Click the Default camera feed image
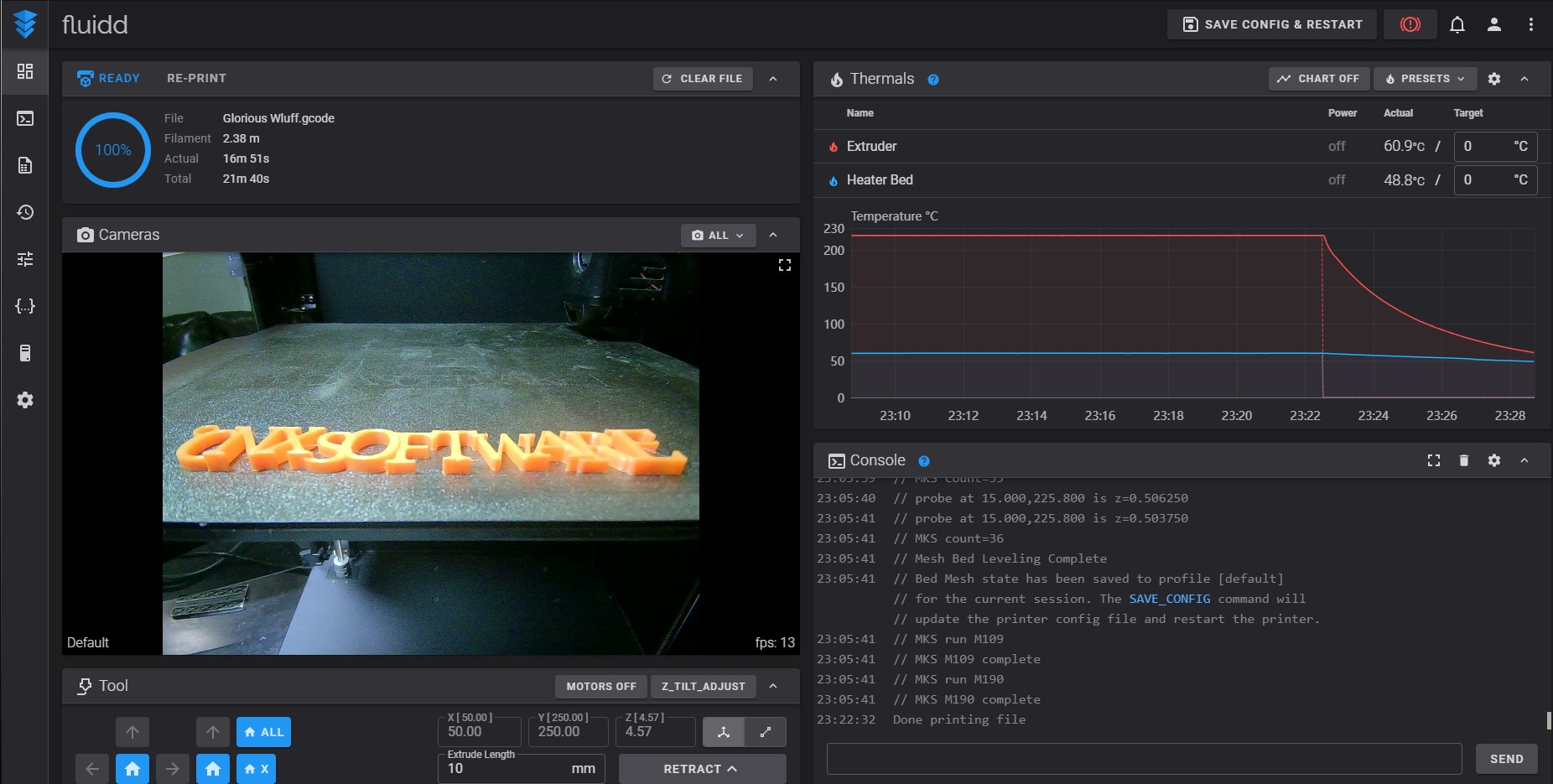The height and width of the screenshot is (784, 1553). point(431,454)
